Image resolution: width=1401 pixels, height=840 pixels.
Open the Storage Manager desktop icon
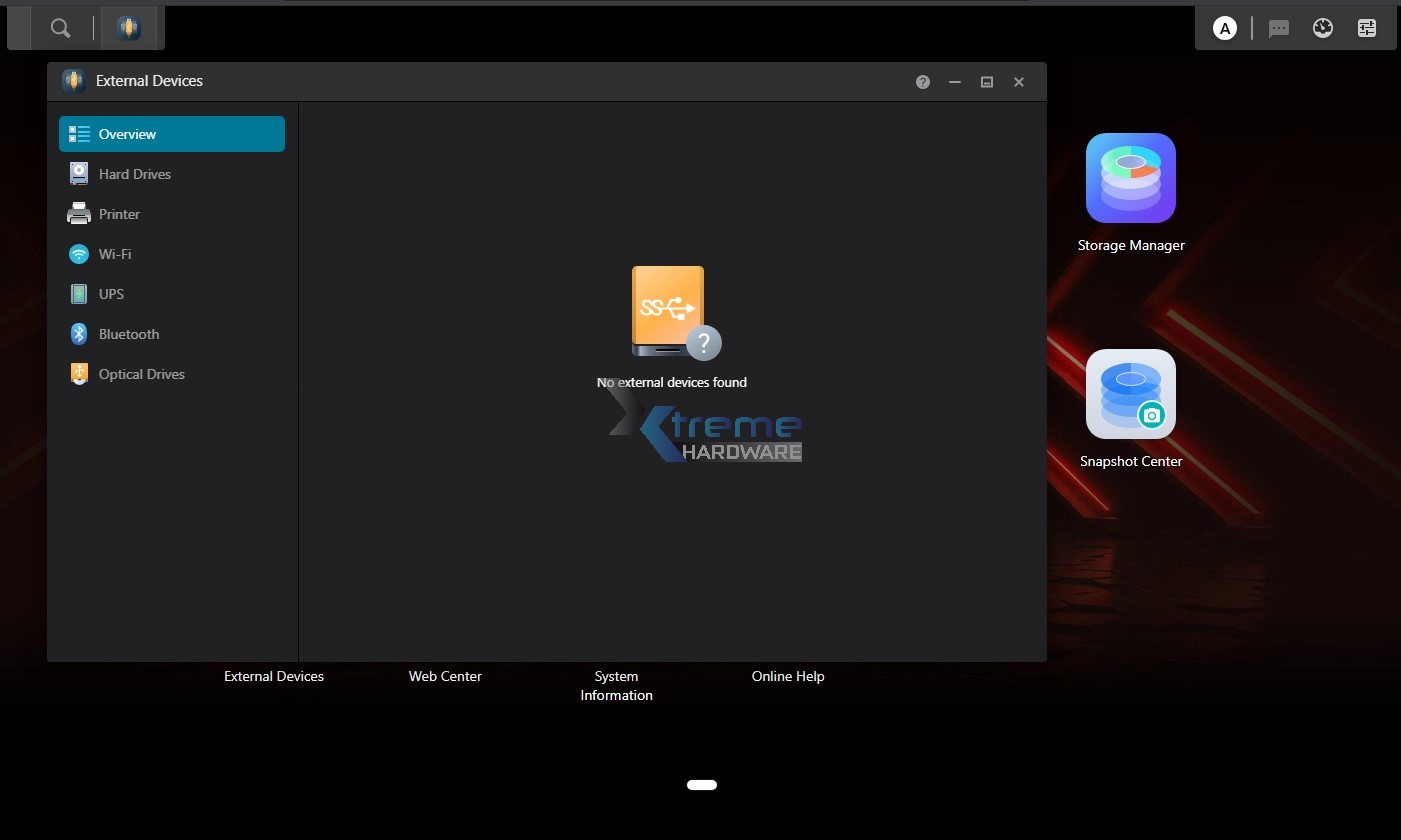click(1130, 179)
